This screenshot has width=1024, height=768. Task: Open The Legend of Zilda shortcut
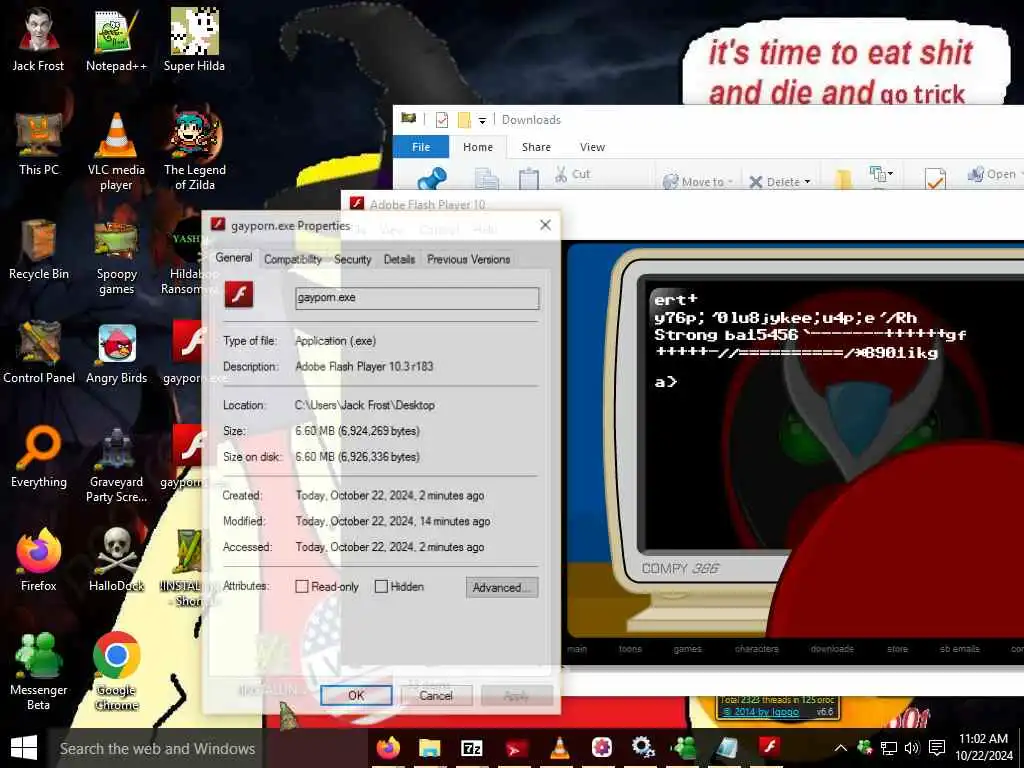195,150
